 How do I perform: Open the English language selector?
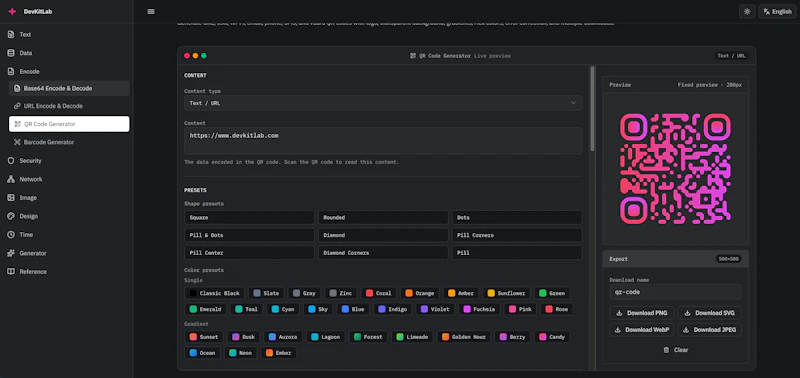pos(777,11)
